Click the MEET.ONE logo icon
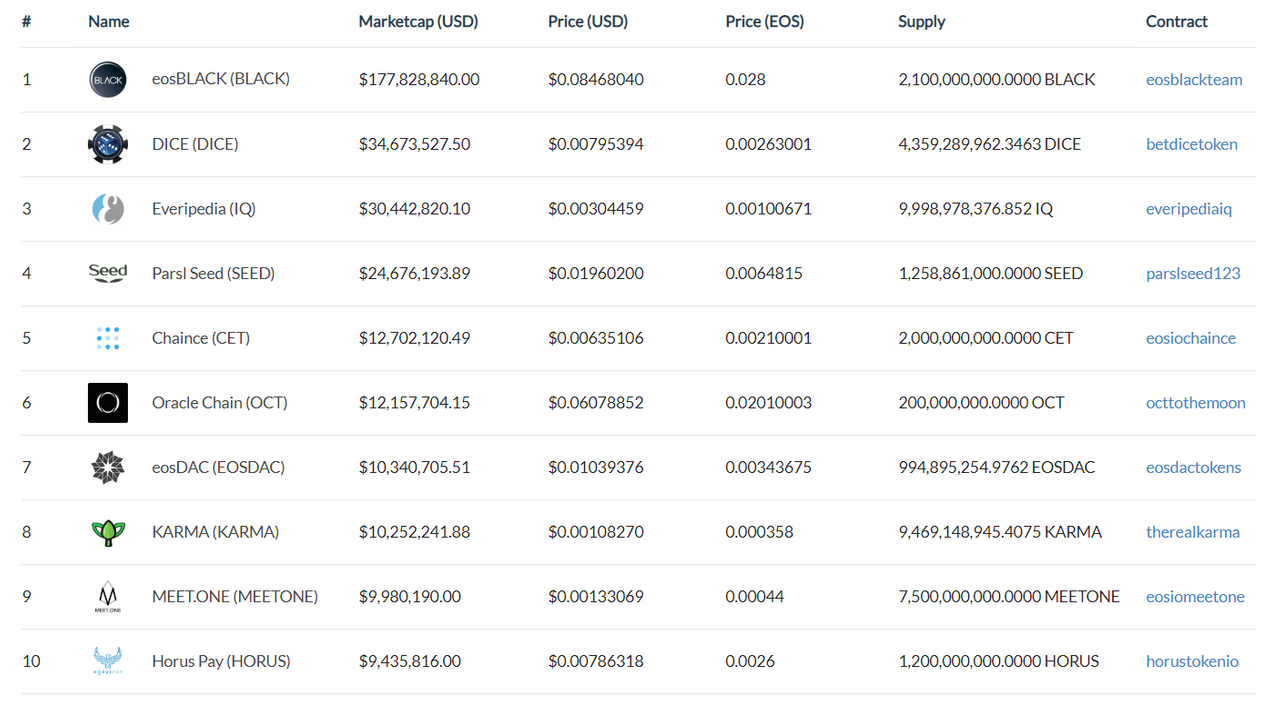Screen dimensions: 1280x701 coord(107,597)
